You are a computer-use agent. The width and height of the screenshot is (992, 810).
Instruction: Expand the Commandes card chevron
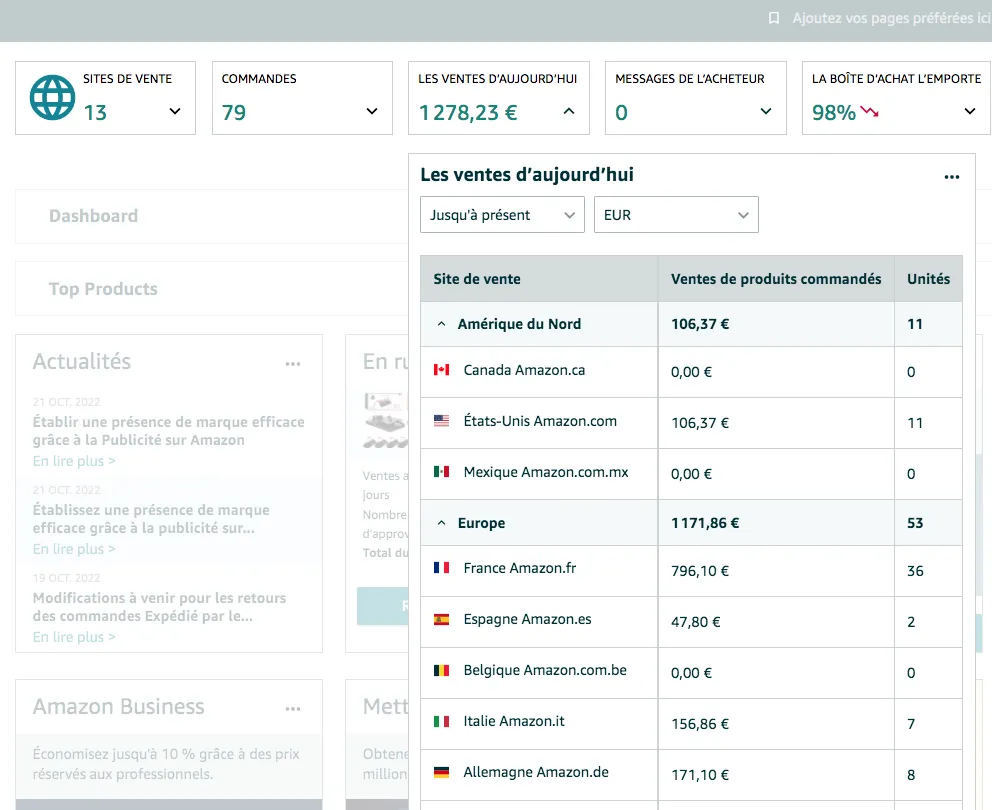372,111
